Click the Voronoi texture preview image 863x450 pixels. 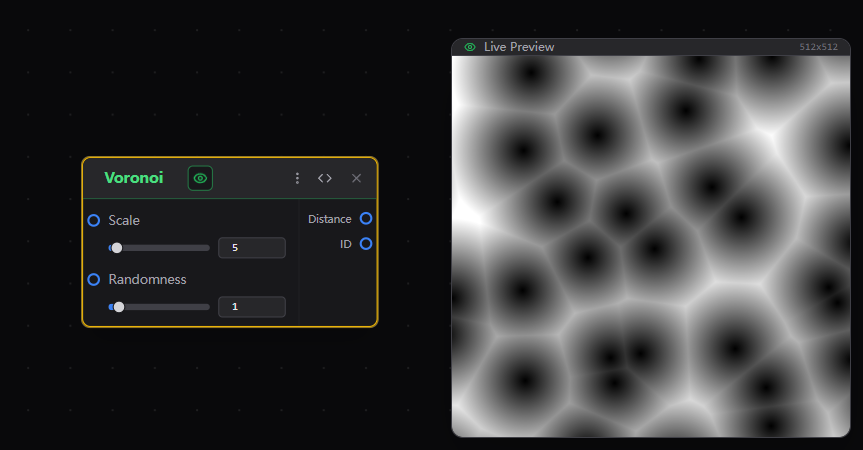point(650,245)
